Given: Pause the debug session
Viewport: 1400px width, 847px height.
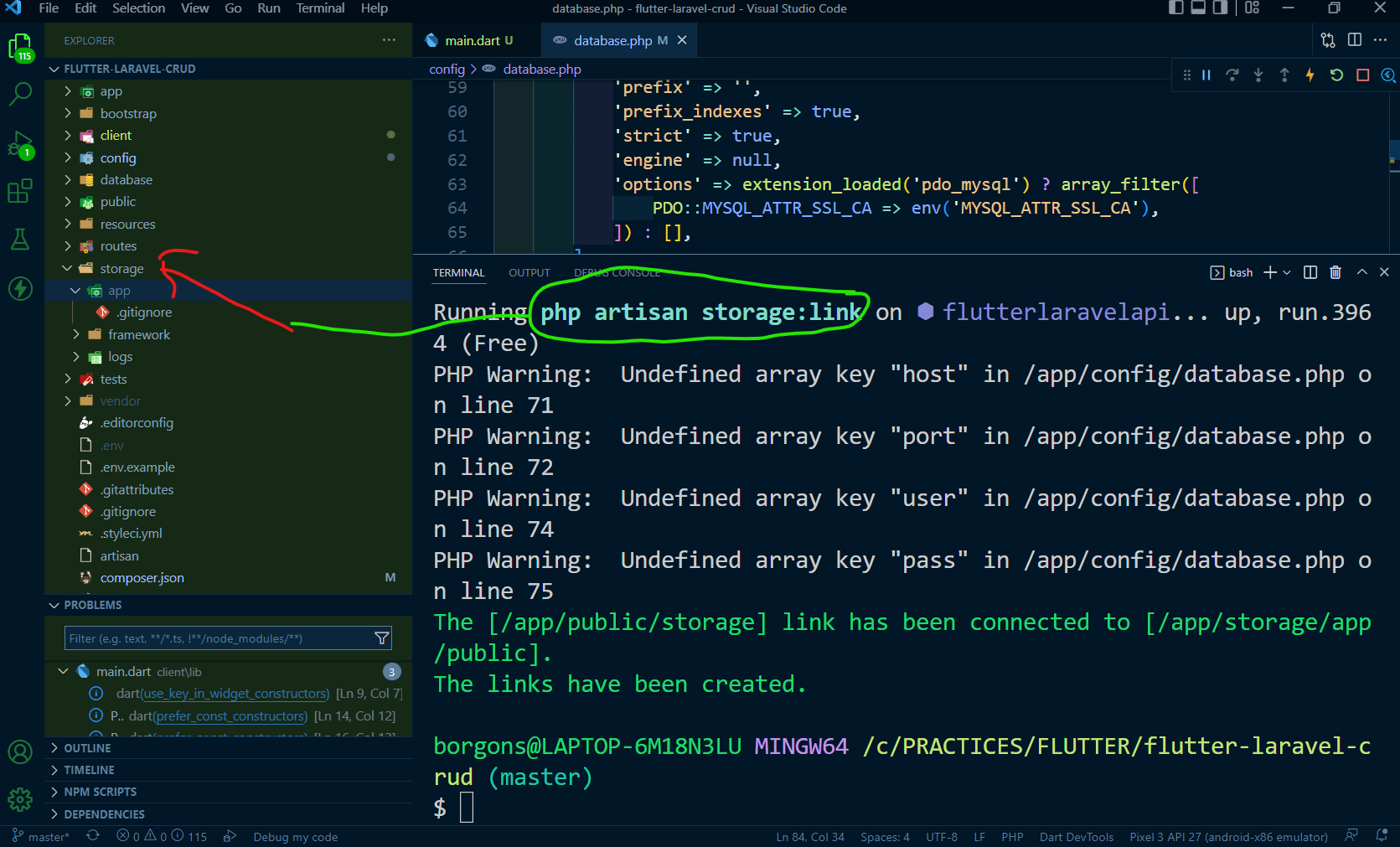Looking at the screenshot, I should pos(1206,75).
